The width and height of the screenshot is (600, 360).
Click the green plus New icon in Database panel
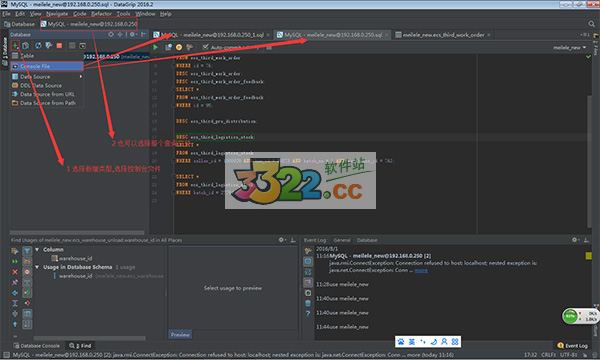pyautogui.click(x=15, y=46)
